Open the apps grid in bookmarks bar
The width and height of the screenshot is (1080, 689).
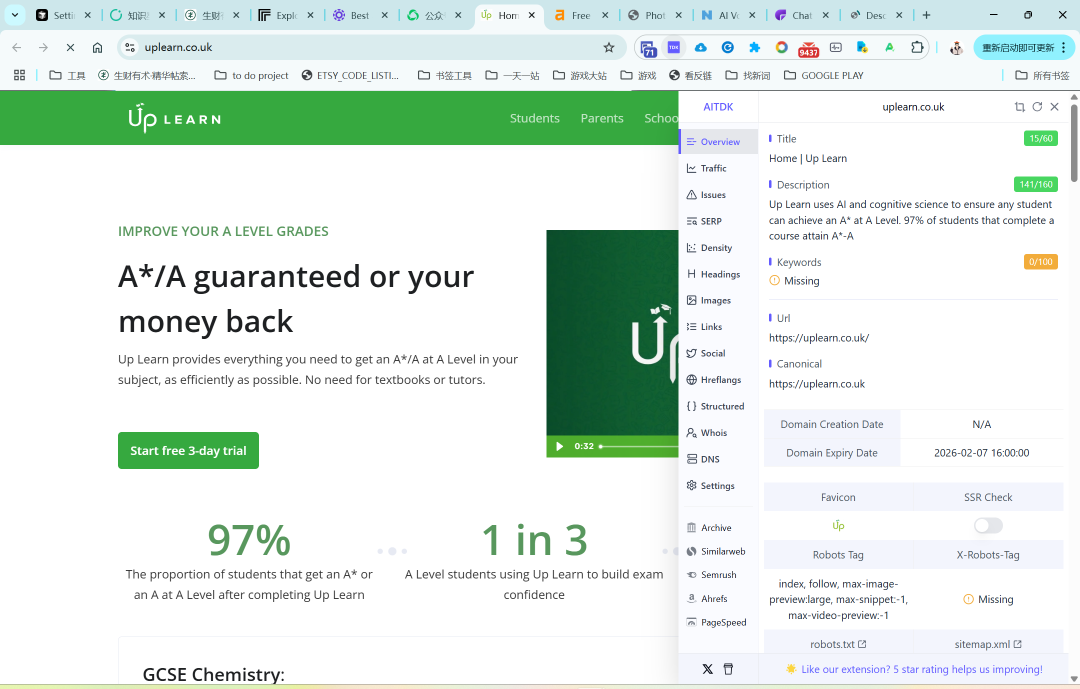[x=19, y=76]
